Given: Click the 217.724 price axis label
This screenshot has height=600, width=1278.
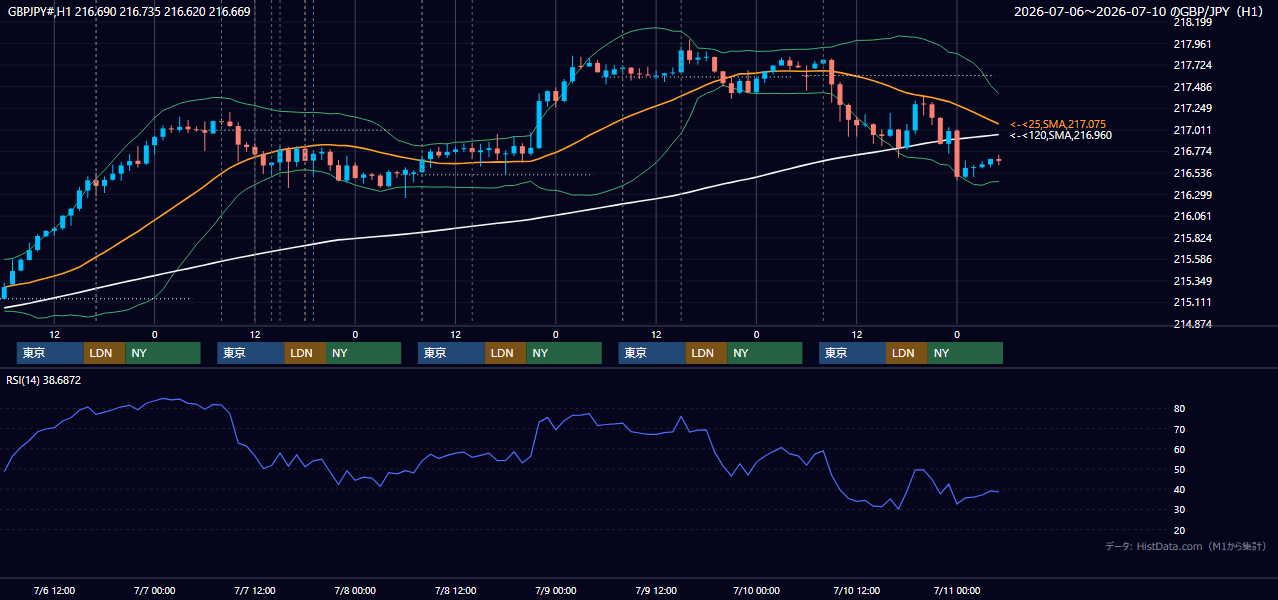Looking at the screenshot, I should 1193,65.
